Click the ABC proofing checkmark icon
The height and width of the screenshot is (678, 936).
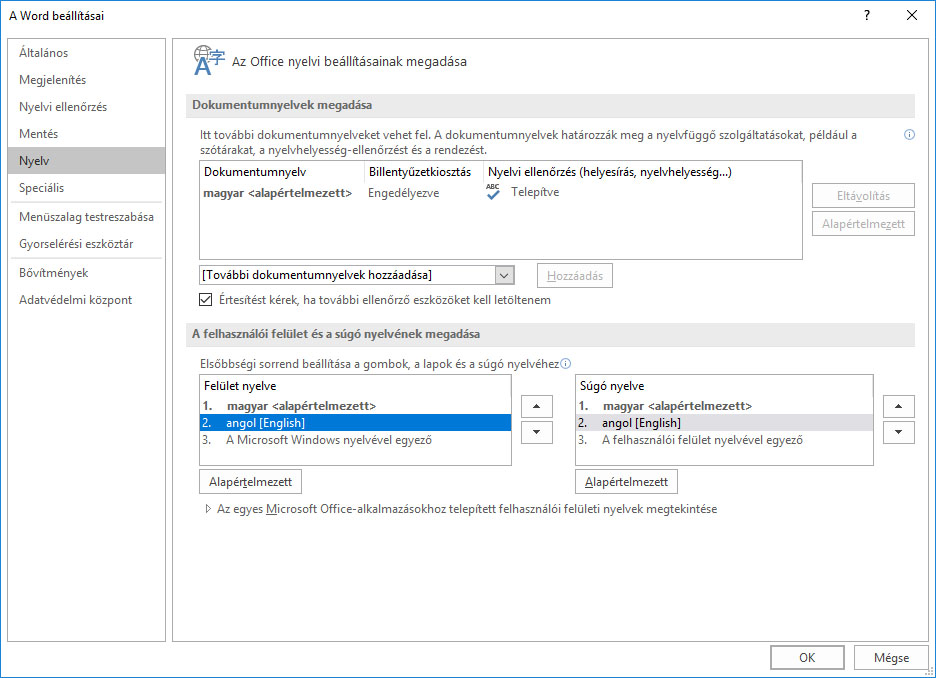point(492,192)
